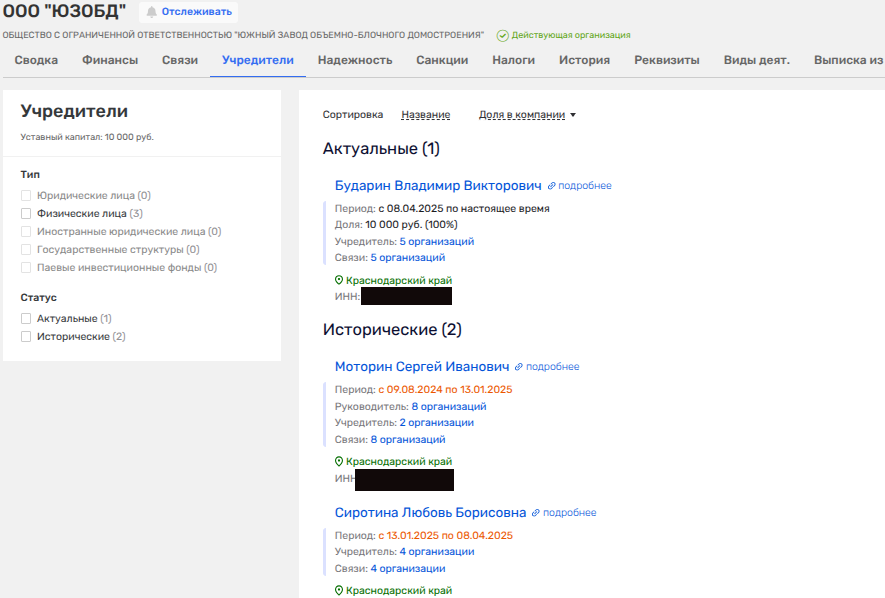The height and width of the screenshot is (598, 885).
Task: Open Бударин's 5 организаций founder list
Action: [436, 241]
